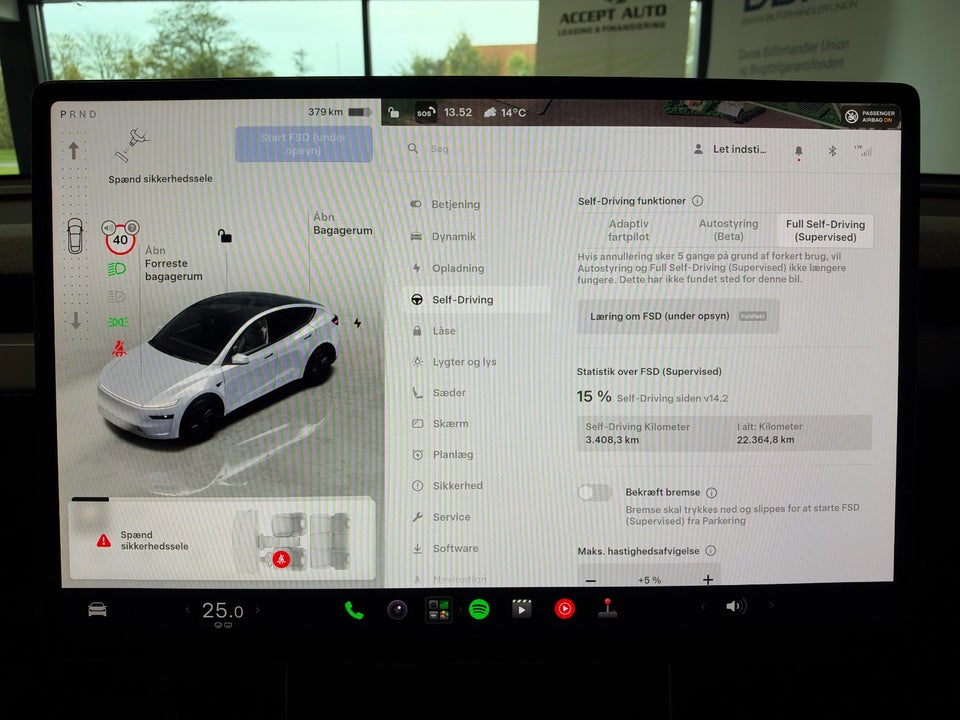Tap the passenger airbag indicator
Screen dimensions: 960x720
870,116
